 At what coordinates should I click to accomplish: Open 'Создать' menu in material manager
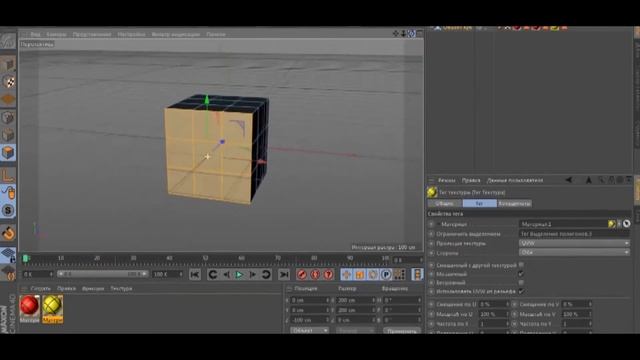pos(40,289)
